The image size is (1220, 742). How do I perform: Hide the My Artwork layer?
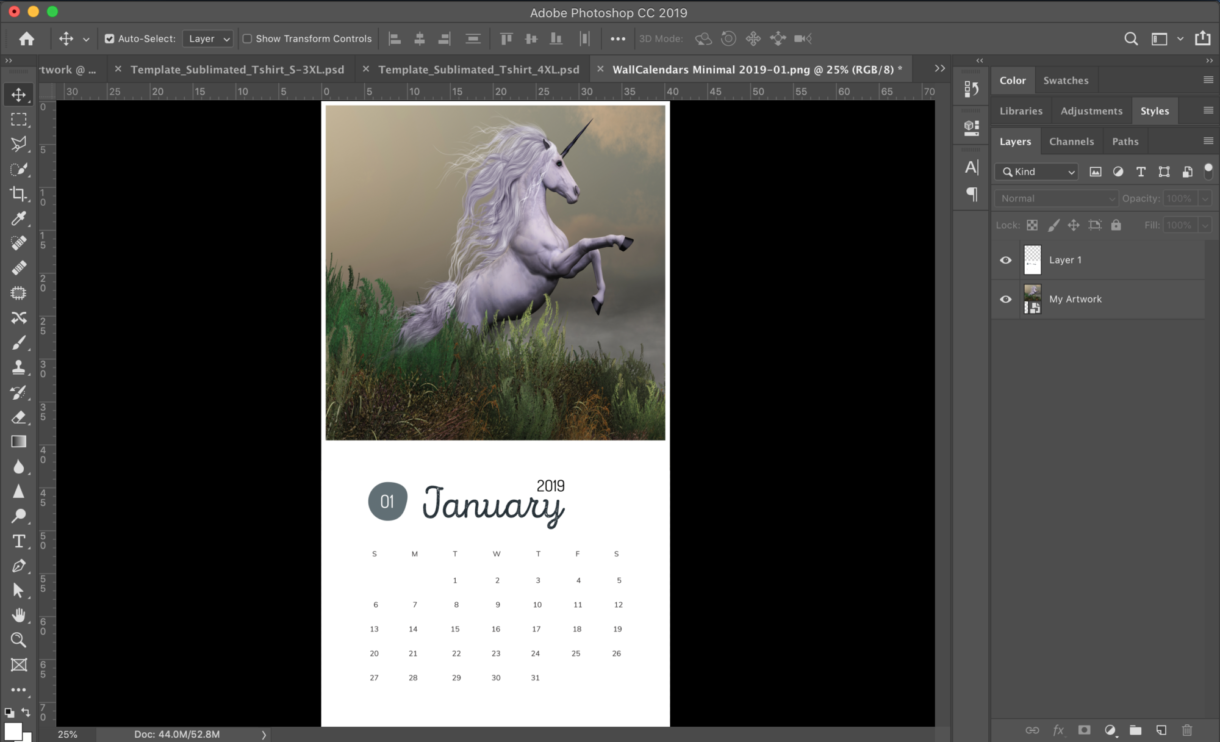[x=1005, y=299]
